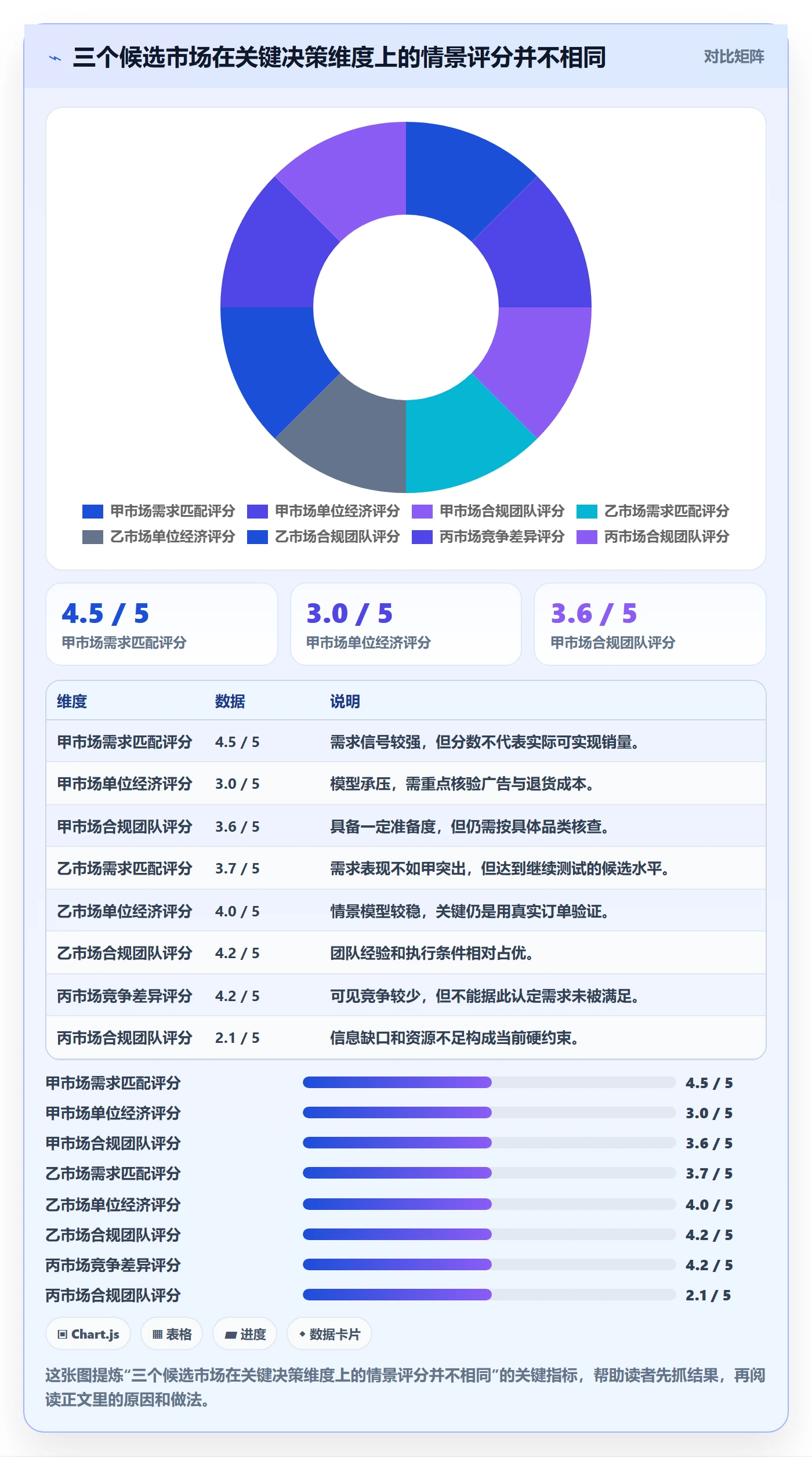Click the diamond icon in the 数据卡片 chip
The width and height of the screenshot is (812, 1457).
pyautogui.click(x=302, y=1334)
